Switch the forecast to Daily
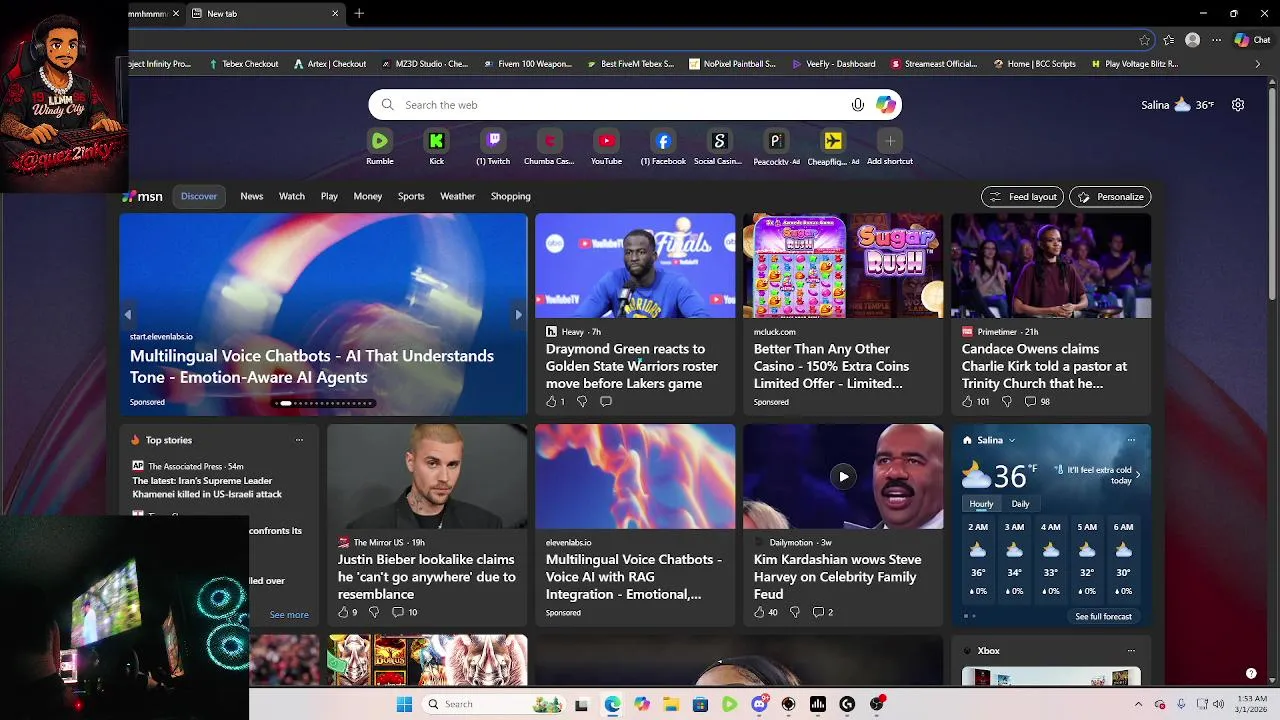 (x=1020, y=504)
